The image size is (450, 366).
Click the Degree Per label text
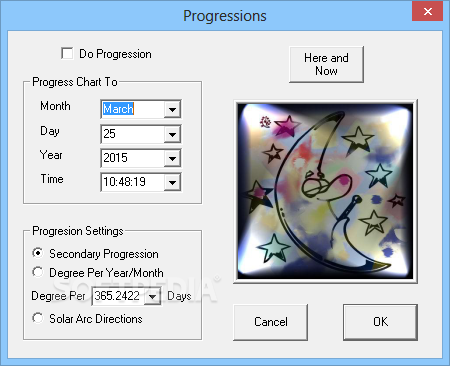click(x=58, y=296)
